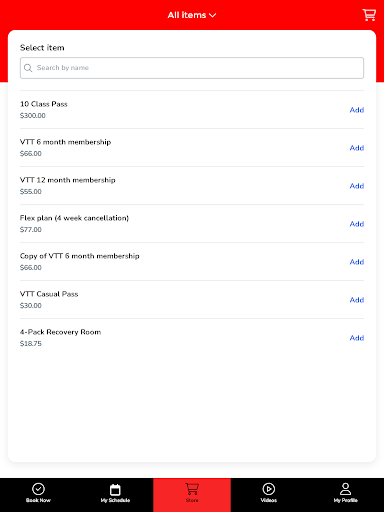This screenshot has height=512, width=384.
Task: Focus the Search by name field
Action: click(x=192, y=68)
